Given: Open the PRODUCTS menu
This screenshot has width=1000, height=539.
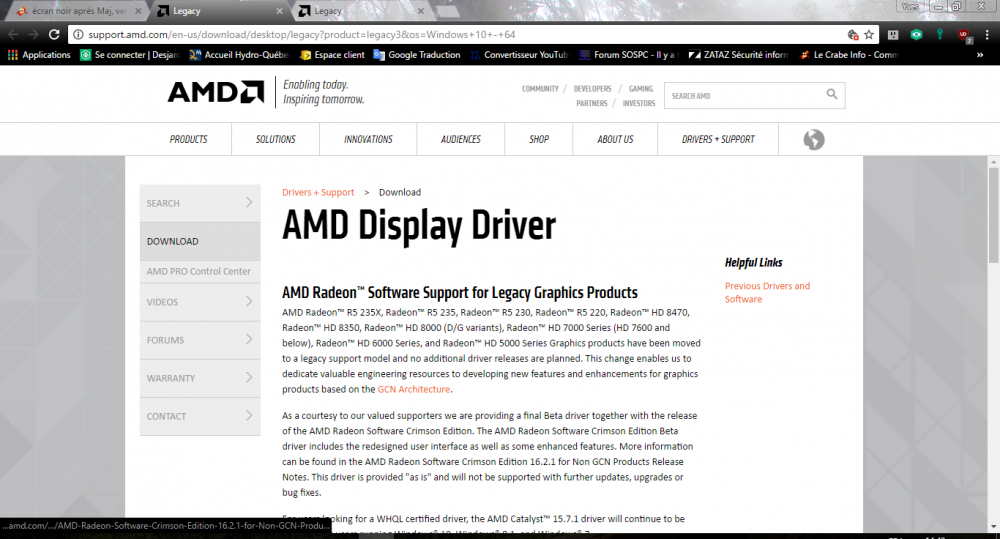Looking at the screenshot, I should coord(188,139).
